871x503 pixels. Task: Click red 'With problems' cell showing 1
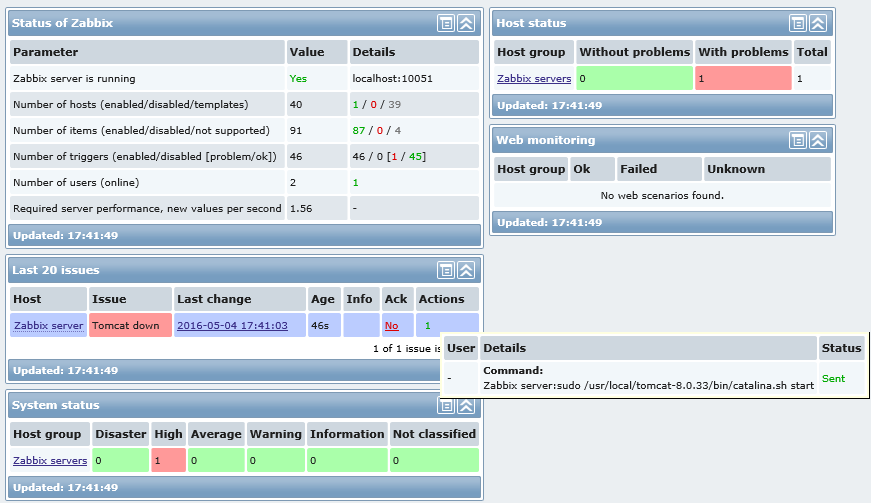pos(743,78)
